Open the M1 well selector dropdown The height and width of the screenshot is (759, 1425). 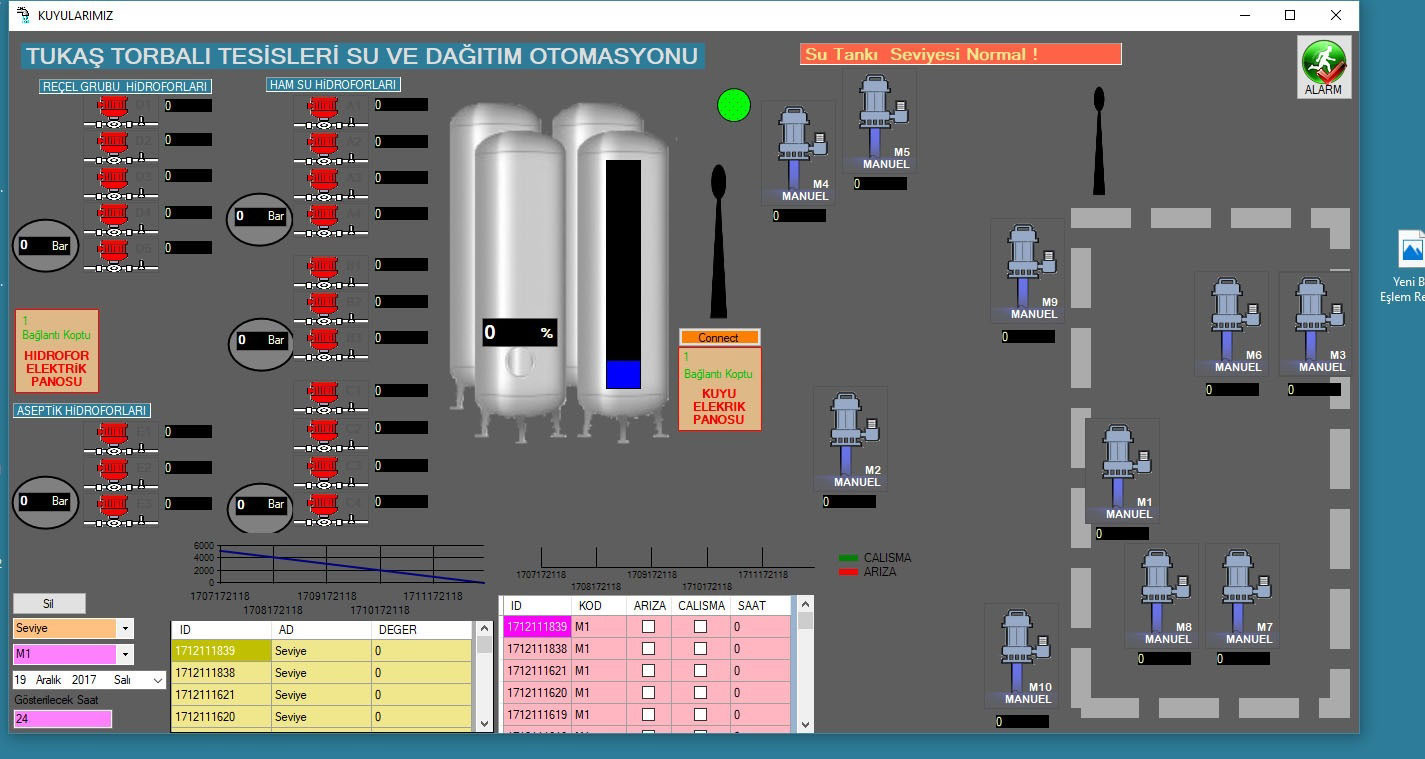coord(125,654)
